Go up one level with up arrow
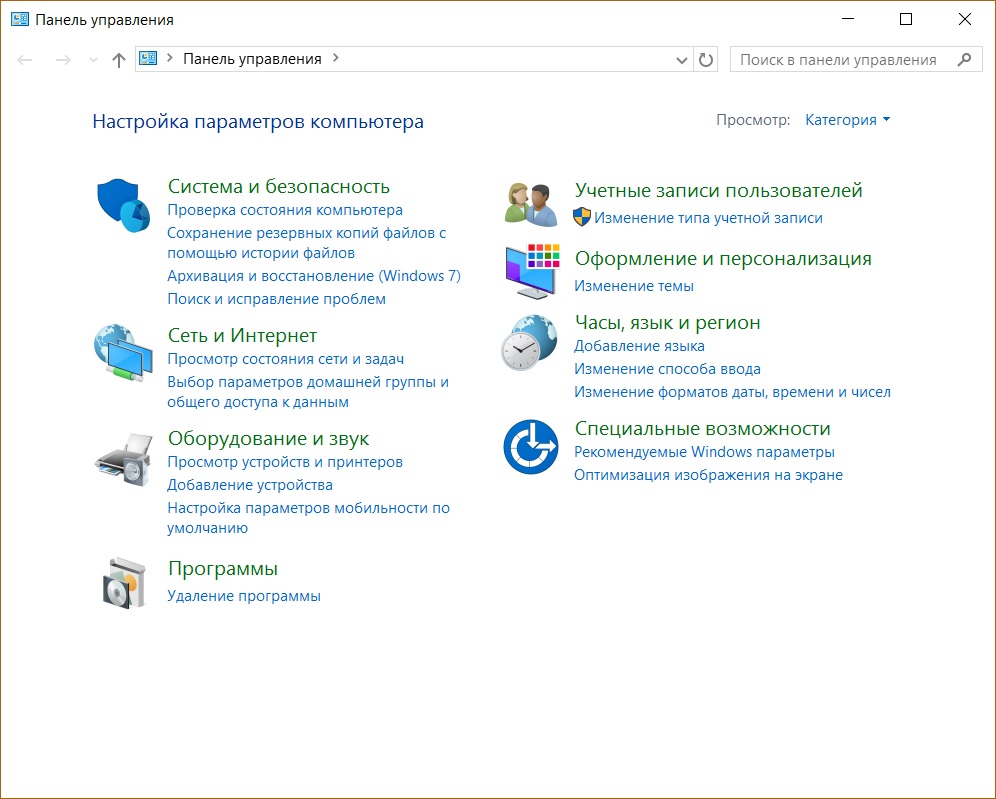Viewport: 996px width, 799px height. (x=119, y=60)
